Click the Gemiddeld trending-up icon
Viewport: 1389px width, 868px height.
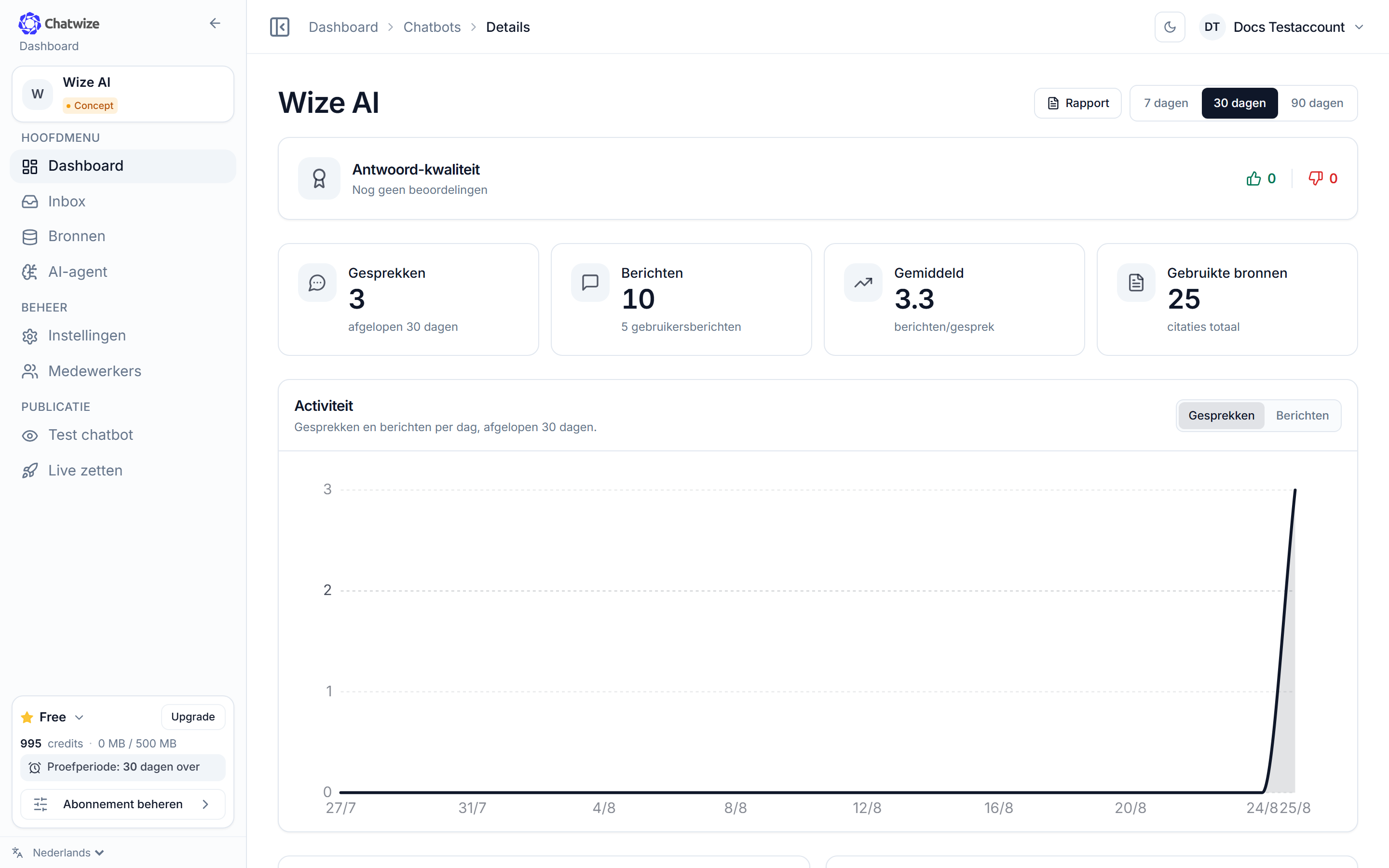tap(863, 283)
